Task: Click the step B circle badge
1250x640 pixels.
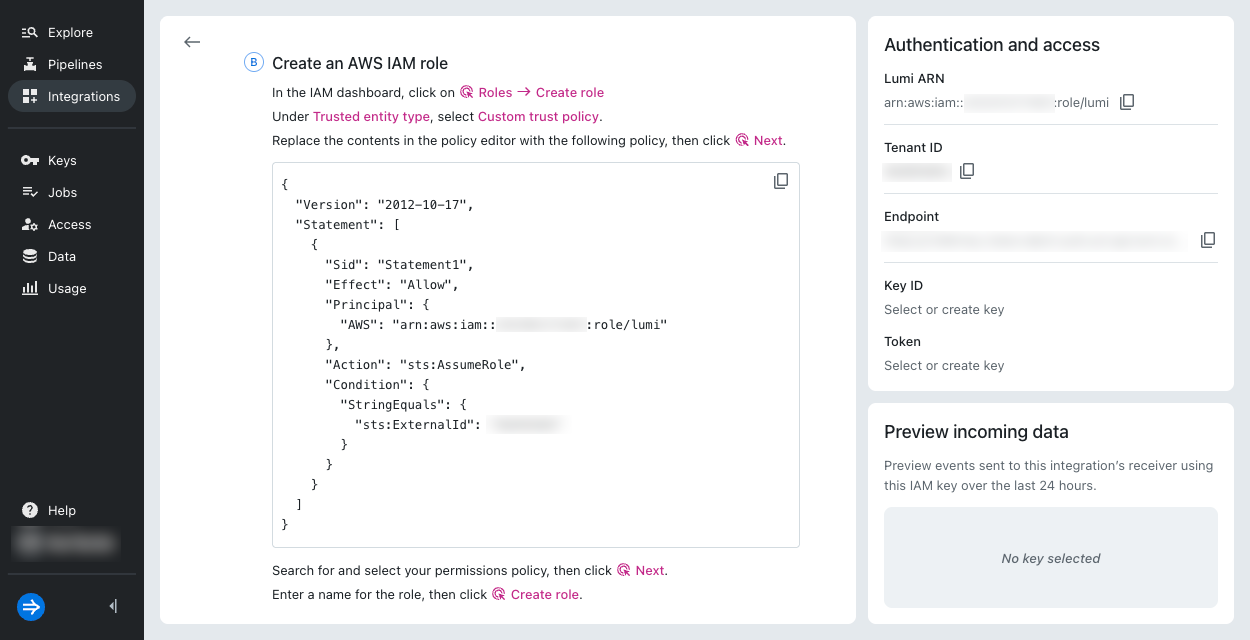Action: point(254,63)
